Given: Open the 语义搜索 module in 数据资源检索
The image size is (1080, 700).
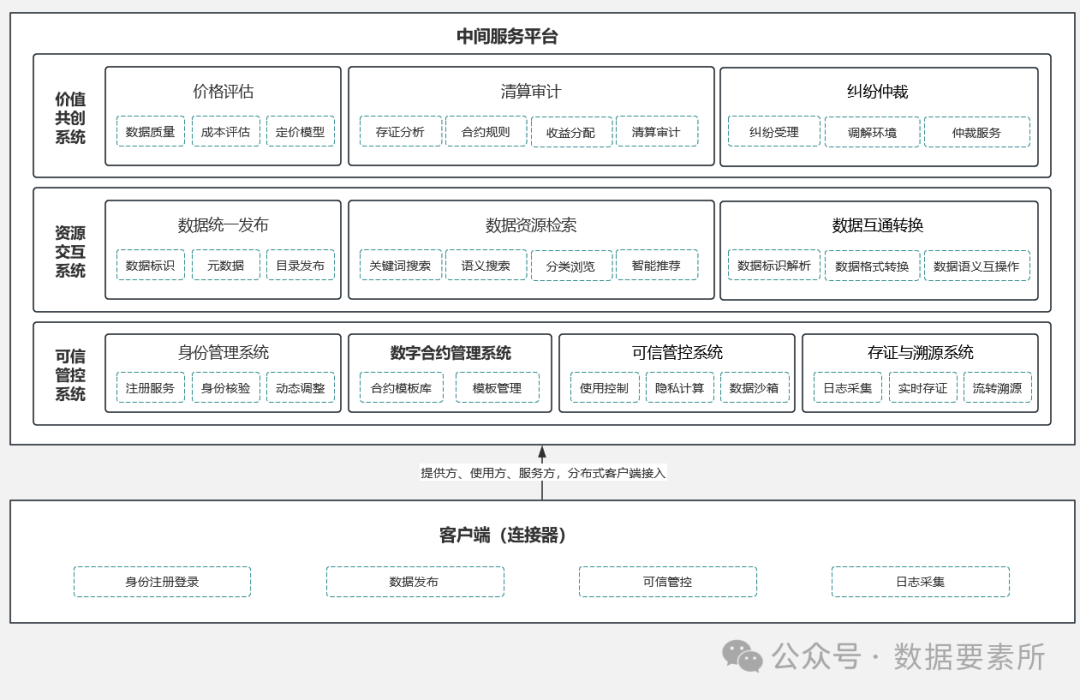Looking at the screenshot, I should pos(486,265).
